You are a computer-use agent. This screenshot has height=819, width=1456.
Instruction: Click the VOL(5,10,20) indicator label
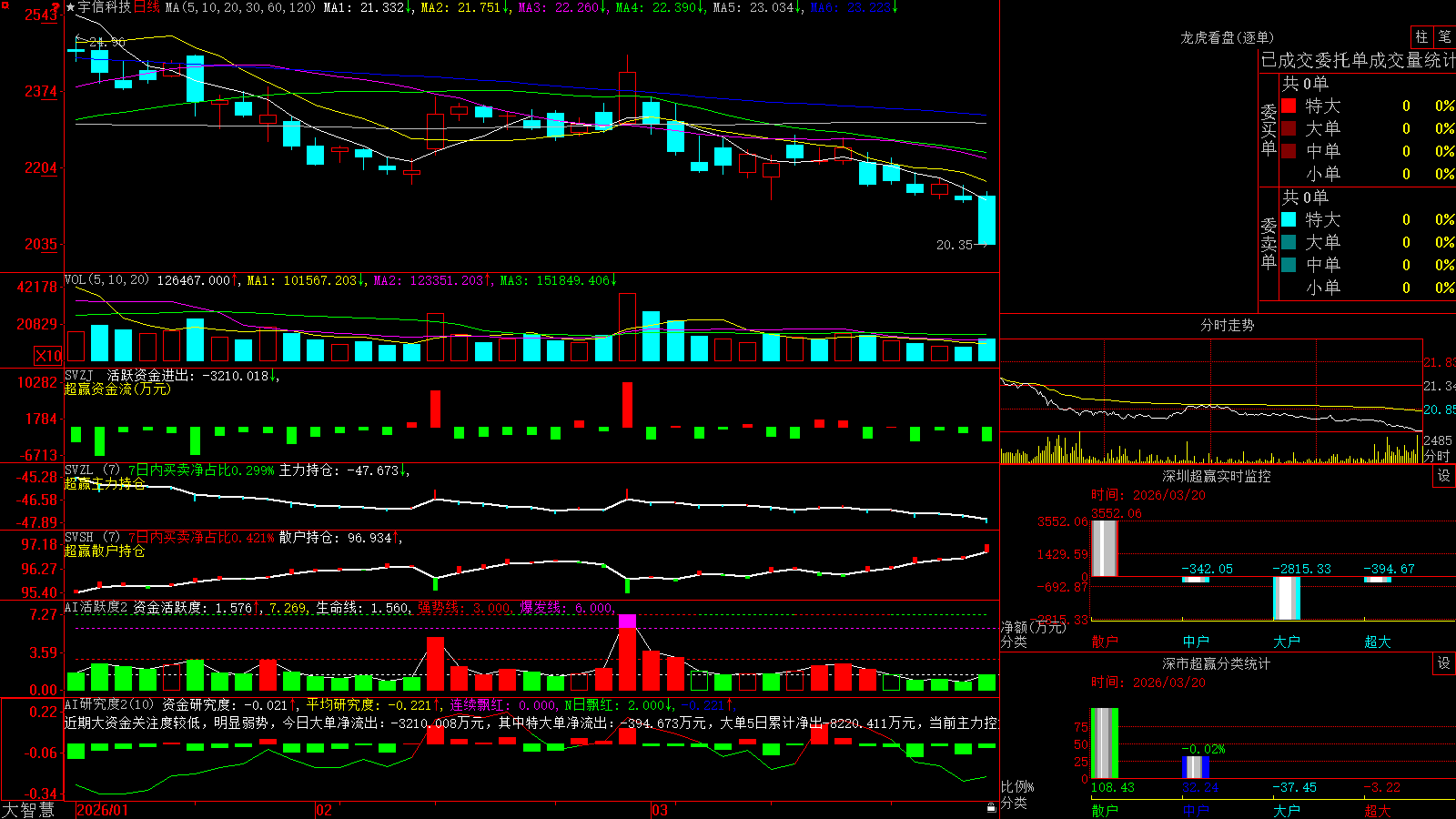point(106,279)
